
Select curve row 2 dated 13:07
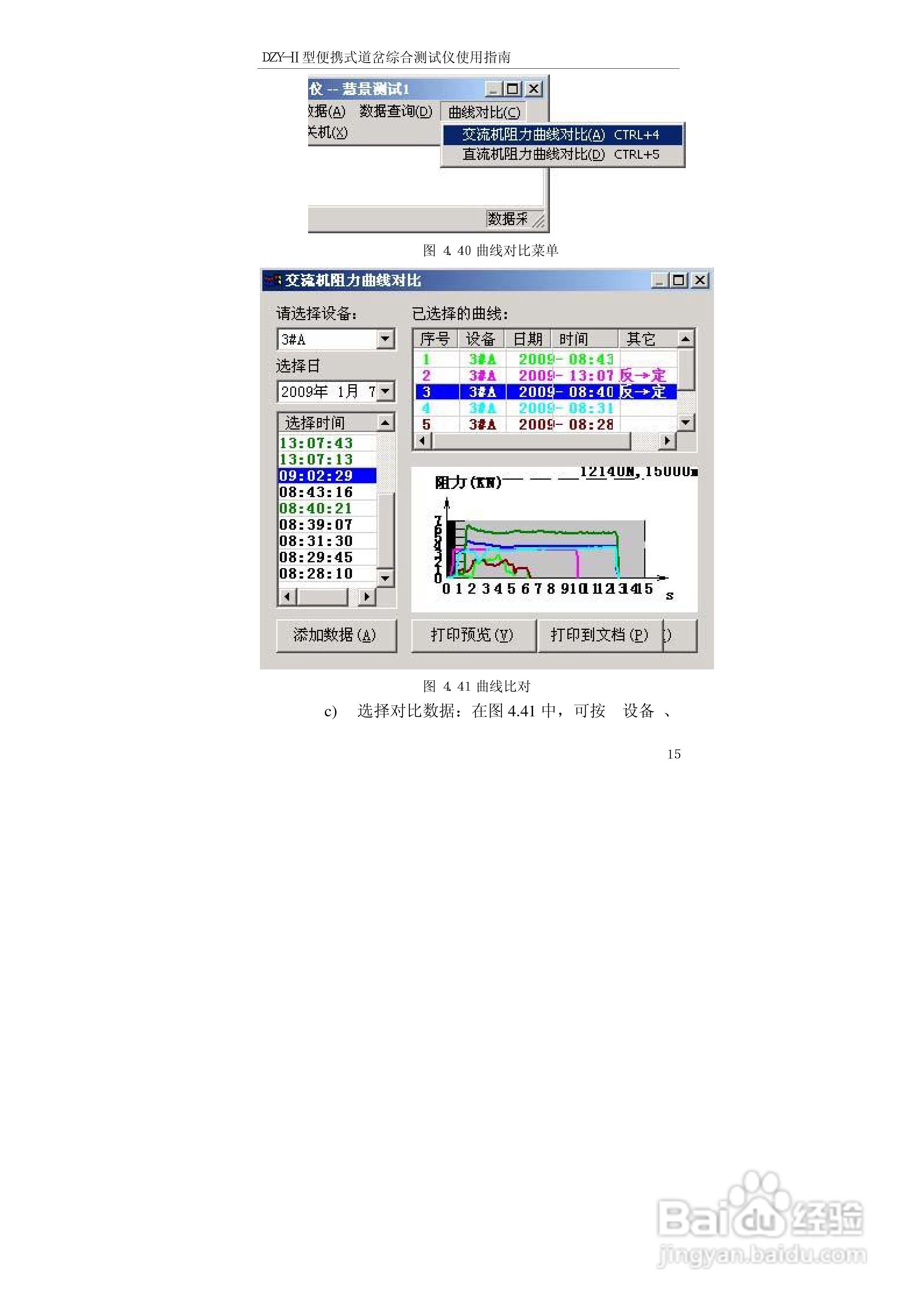pos(545,376)
